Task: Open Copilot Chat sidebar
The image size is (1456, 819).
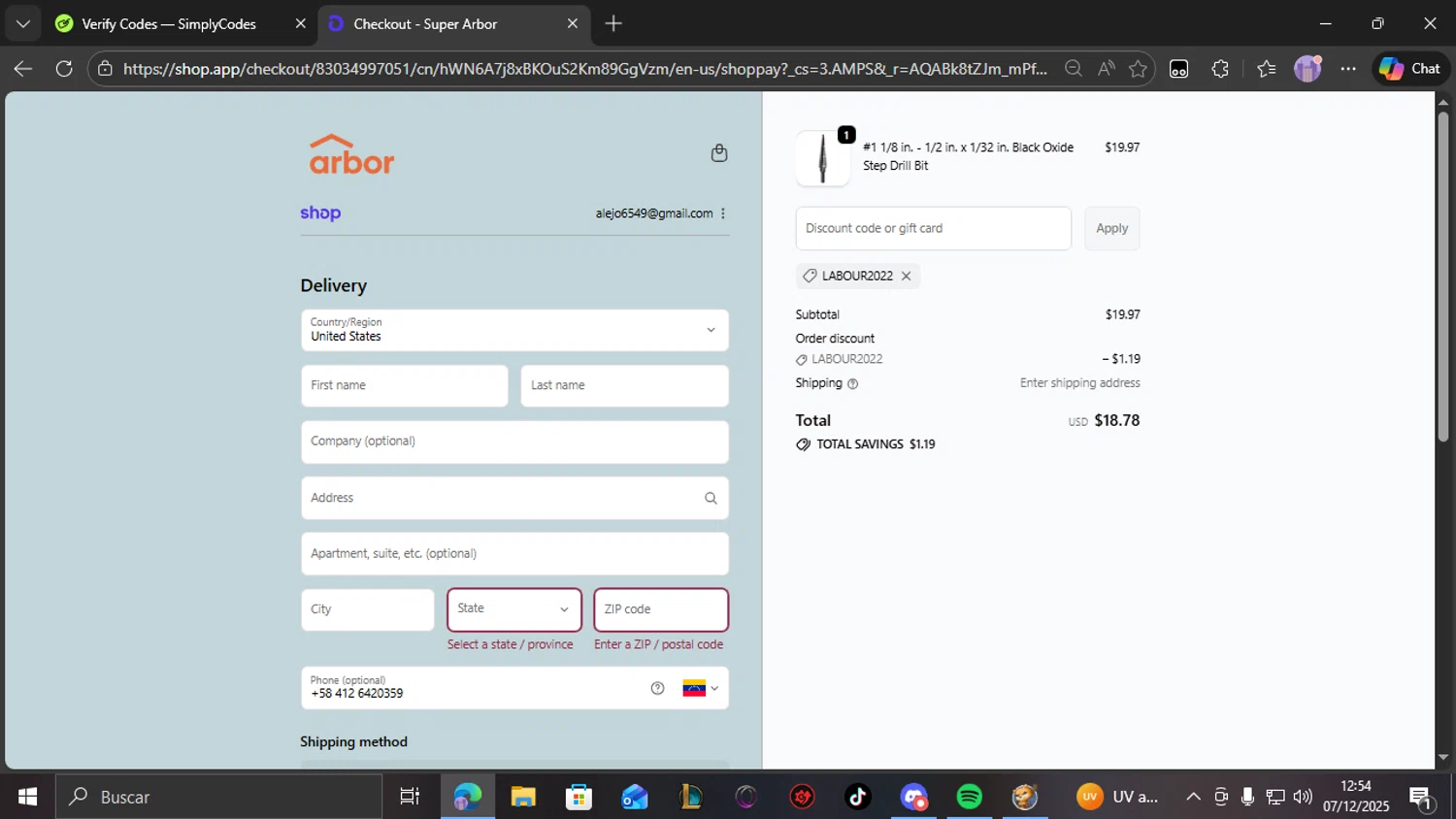Action: pyautogui.click(x=1410, y=69)
